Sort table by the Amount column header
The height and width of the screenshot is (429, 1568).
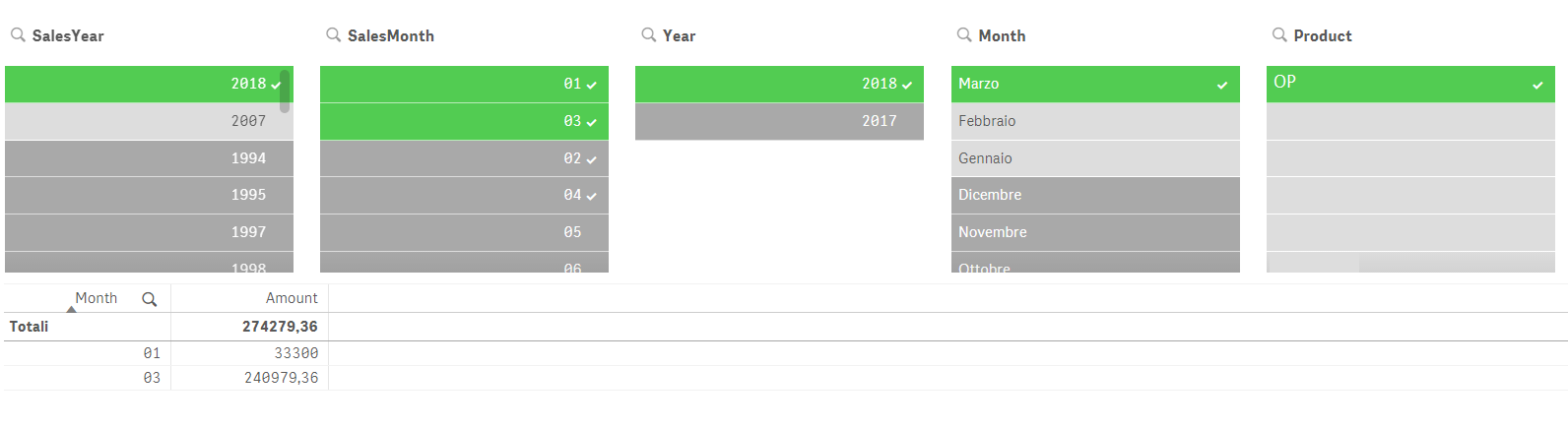[x=292, y=298]
